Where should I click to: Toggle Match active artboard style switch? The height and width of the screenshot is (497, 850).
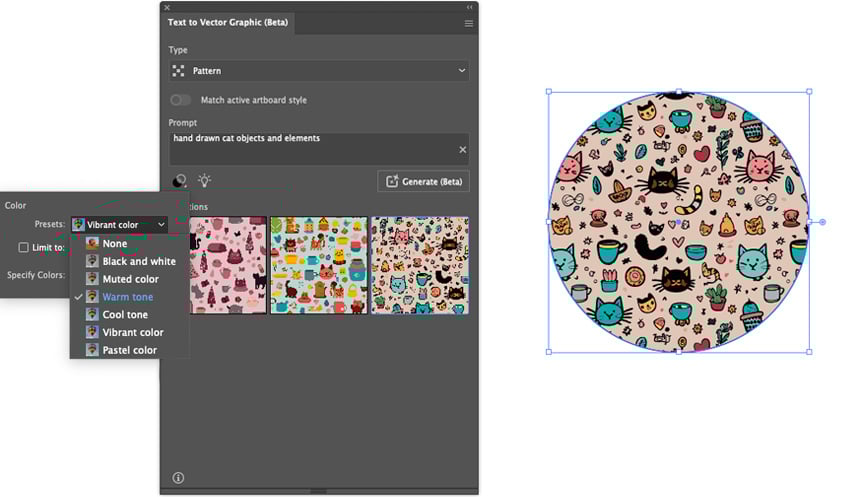[x=181, y=100]
